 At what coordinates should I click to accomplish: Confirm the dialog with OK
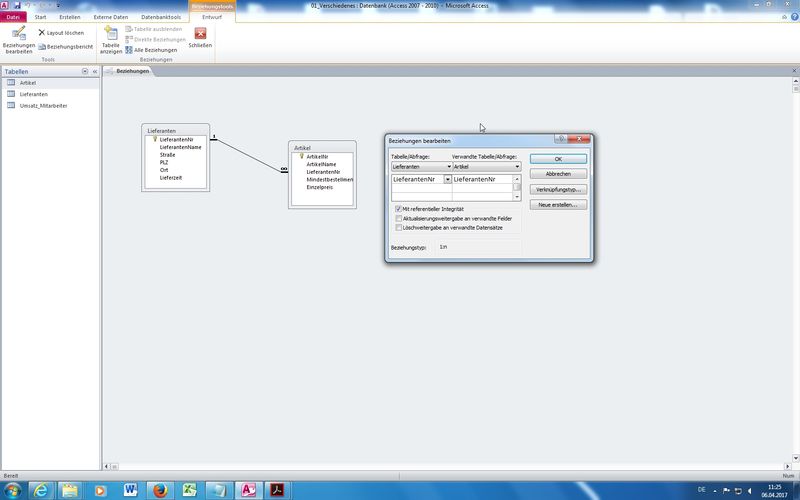tap(558, 159)
